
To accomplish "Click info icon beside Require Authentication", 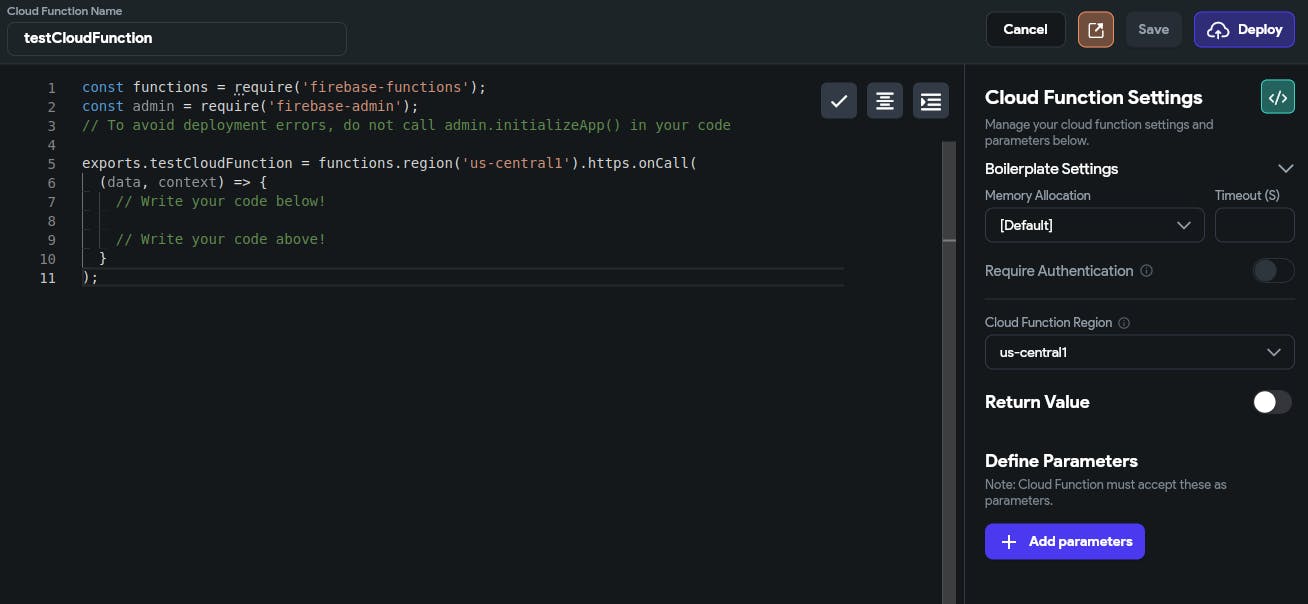I will [x=1147, y=271].
